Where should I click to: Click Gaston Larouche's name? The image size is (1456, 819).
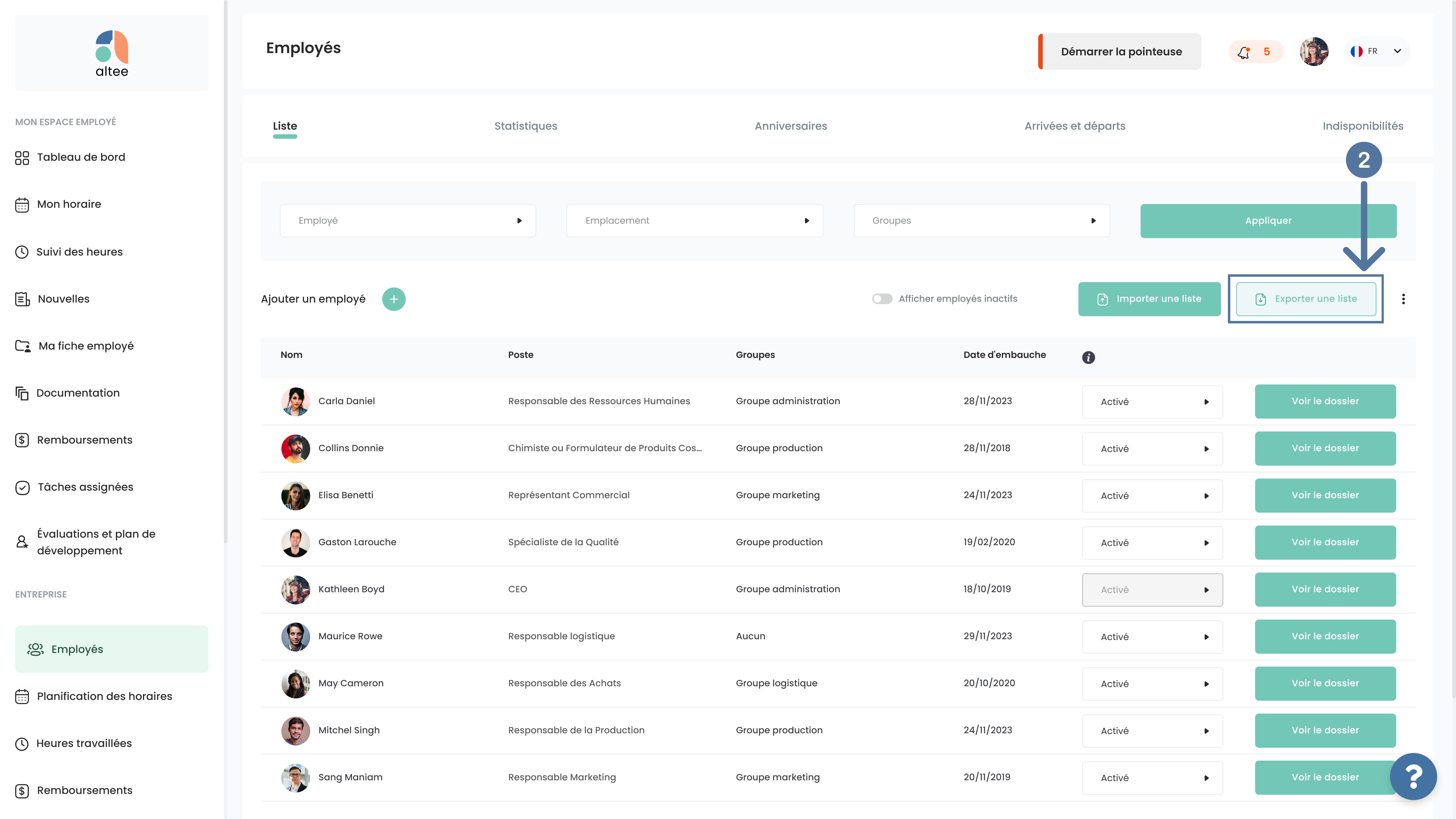(357, 542)
